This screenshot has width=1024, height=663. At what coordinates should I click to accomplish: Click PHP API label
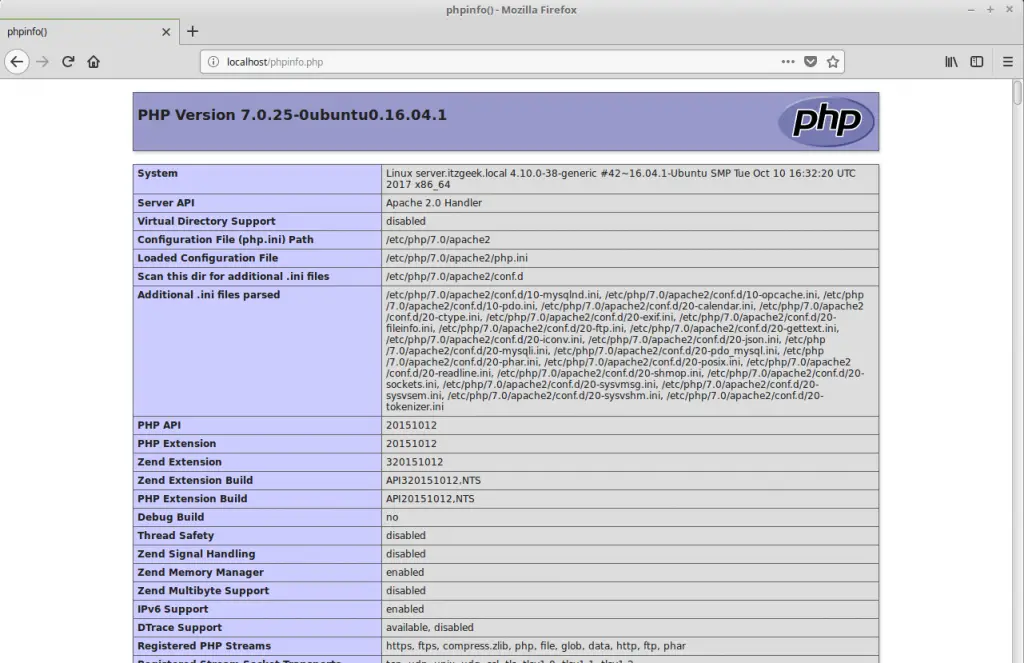(159, 425)
